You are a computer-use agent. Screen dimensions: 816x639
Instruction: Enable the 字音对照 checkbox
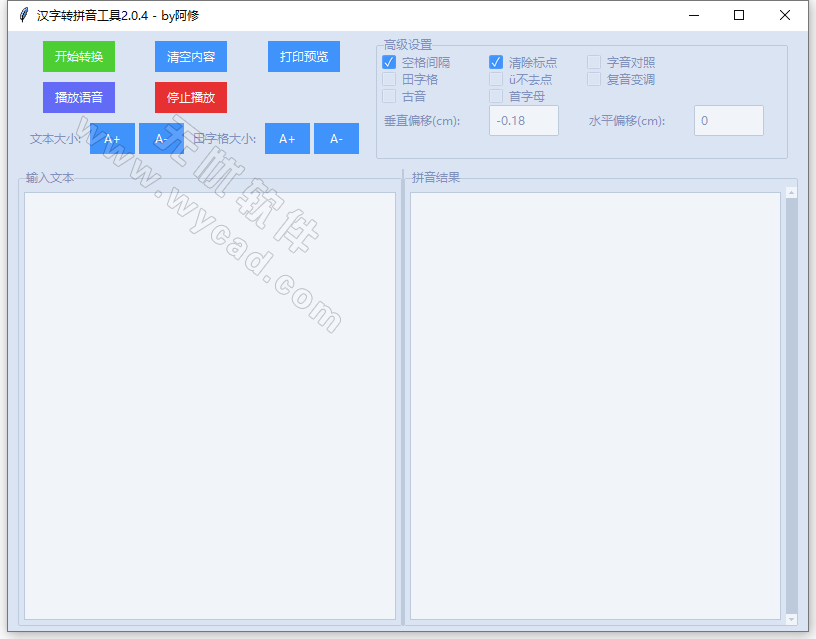[594, 62]
